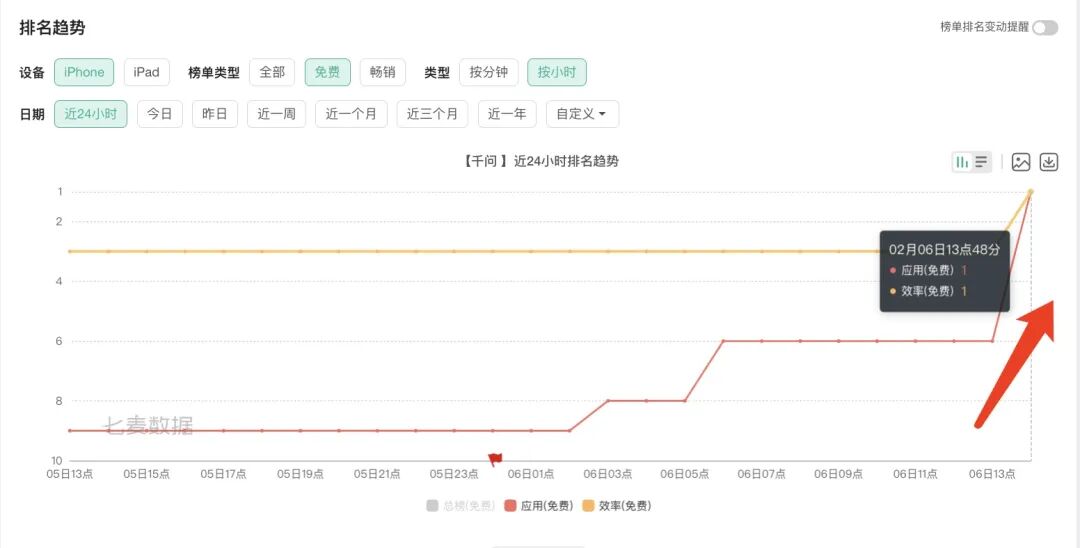Image resolution: width=1080 pixels, height=548 pixels.
Task: Hide the 效率(免费) legend series
Action: click(x=616, y=506)
